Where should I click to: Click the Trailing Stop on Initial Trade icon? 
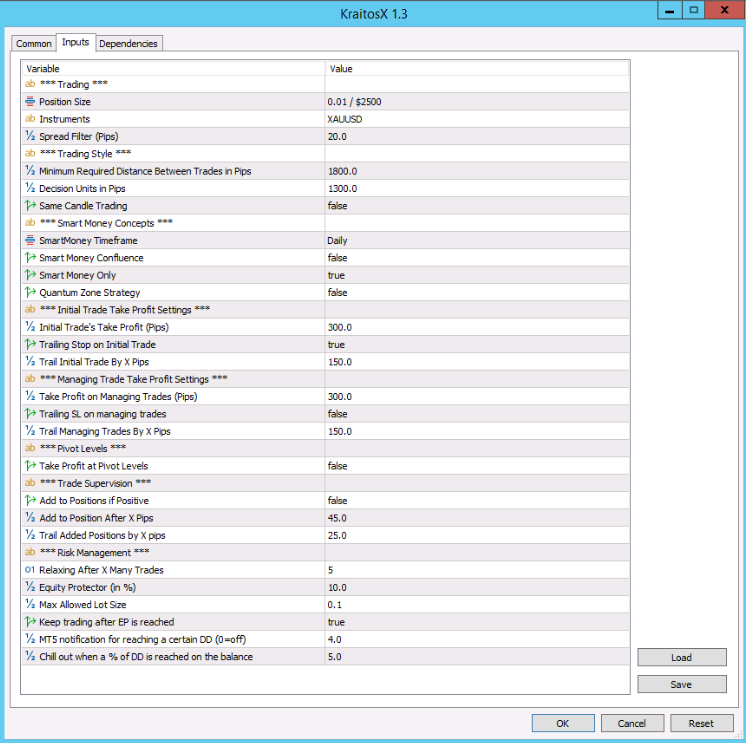coord(30,344)
